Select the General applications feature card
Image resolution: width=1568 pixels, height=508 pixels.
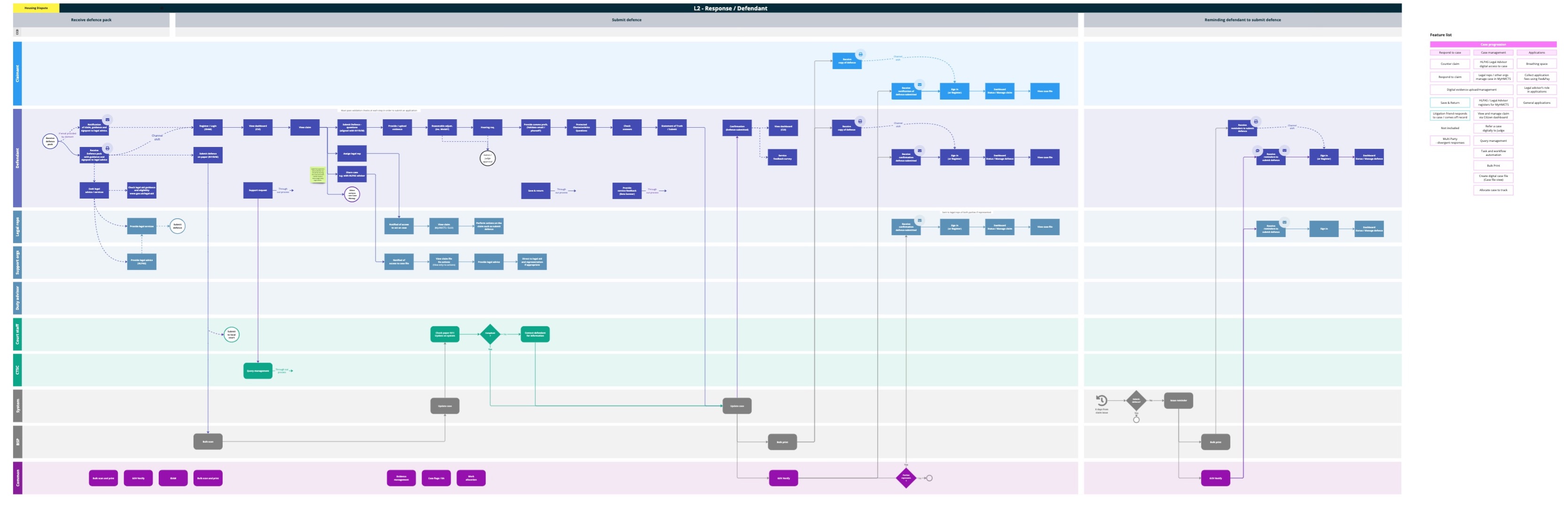click(1537, 102)
